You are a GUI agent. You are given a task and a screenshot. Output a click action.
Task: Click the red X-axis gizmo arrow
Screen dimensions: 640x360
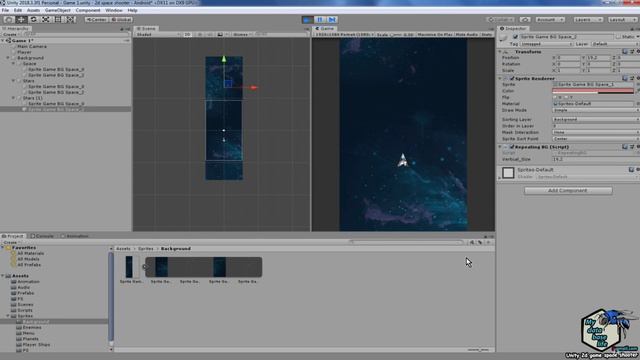click(254, 87)
